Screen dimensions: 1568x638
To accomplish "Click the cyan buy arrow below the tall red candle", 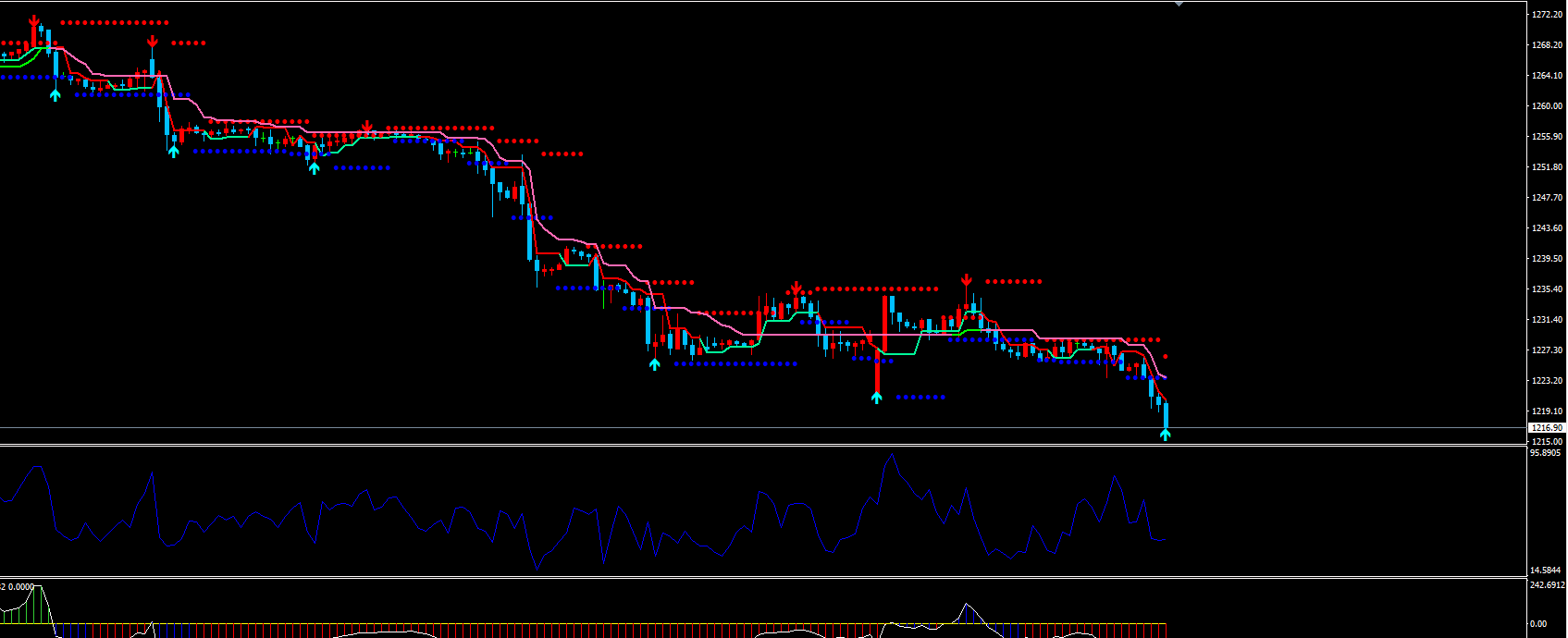I will (x=877, y=397).
